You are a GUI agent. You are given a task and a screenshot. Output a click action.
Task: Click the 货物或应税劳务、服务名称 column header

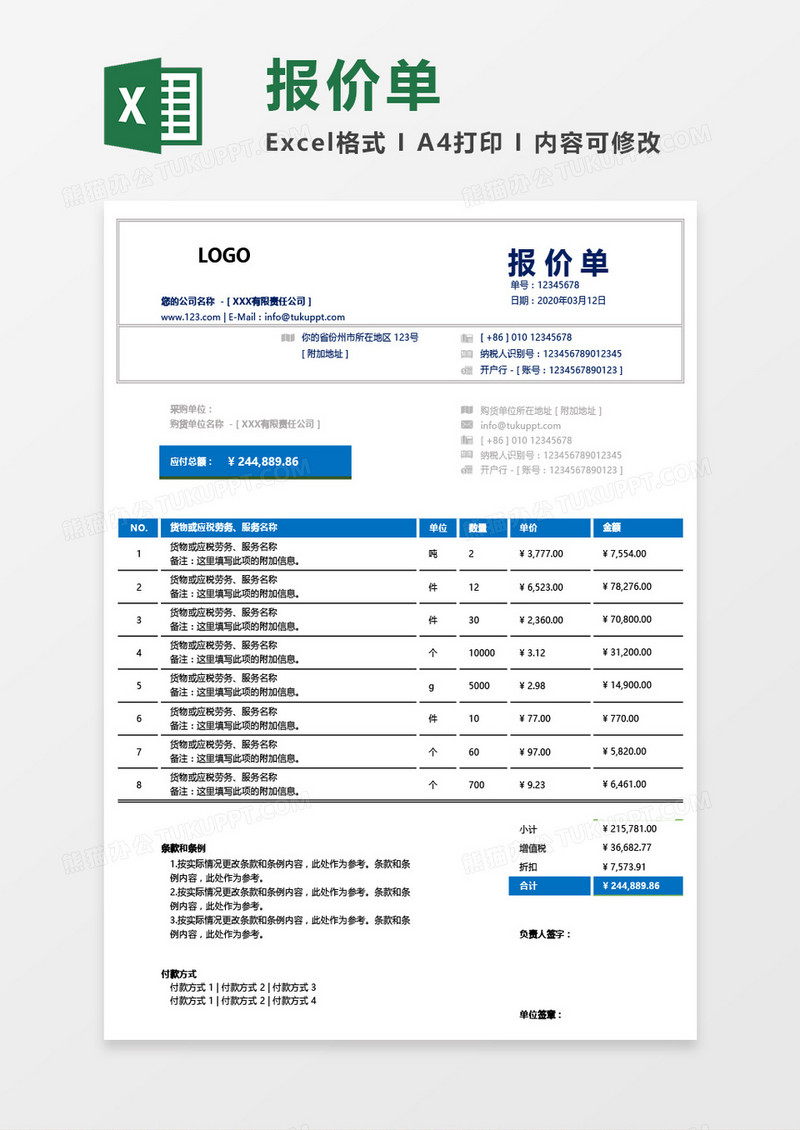tap(288, 528)
